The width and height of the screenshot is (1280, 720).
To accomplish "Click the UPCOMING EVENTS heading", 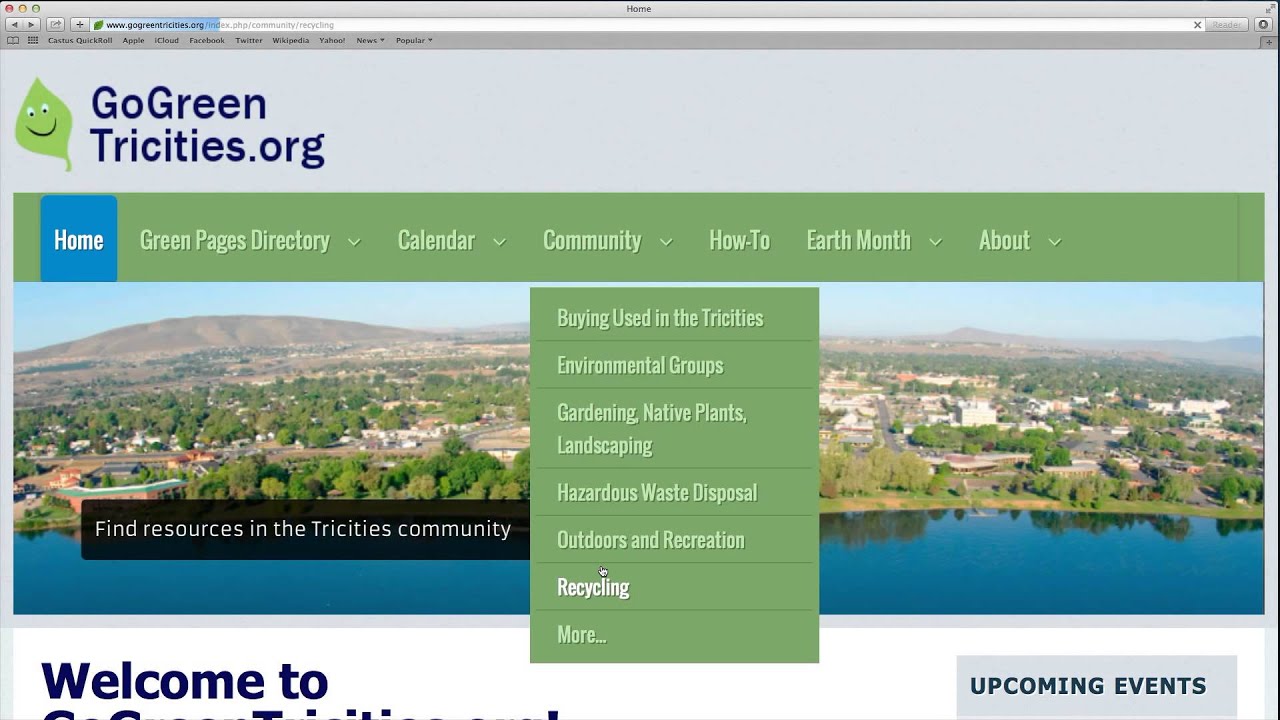I will point(1088,686).
